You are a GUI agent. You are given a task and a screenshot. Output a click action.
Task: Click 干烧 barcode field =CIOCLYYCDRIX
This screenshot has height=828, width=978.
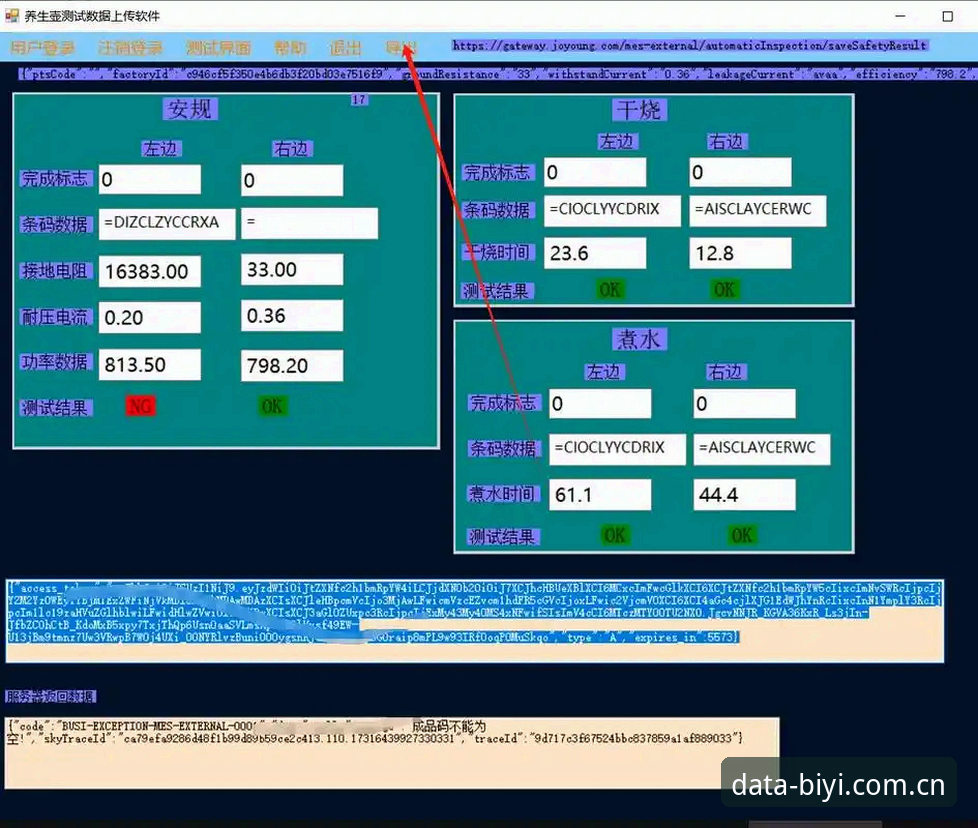point(612,210)
